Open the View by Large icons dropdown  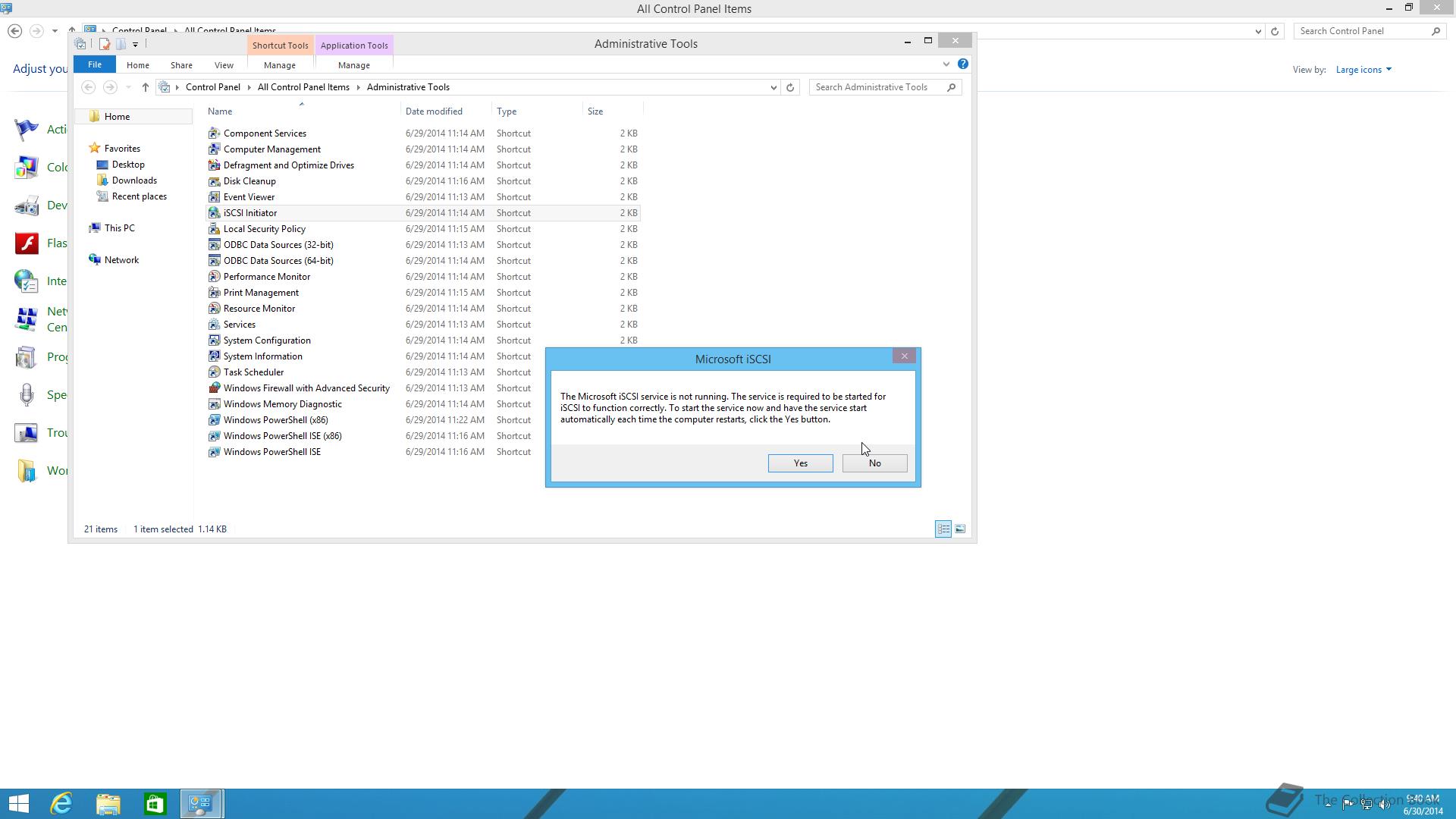[x=1363, y=70]
